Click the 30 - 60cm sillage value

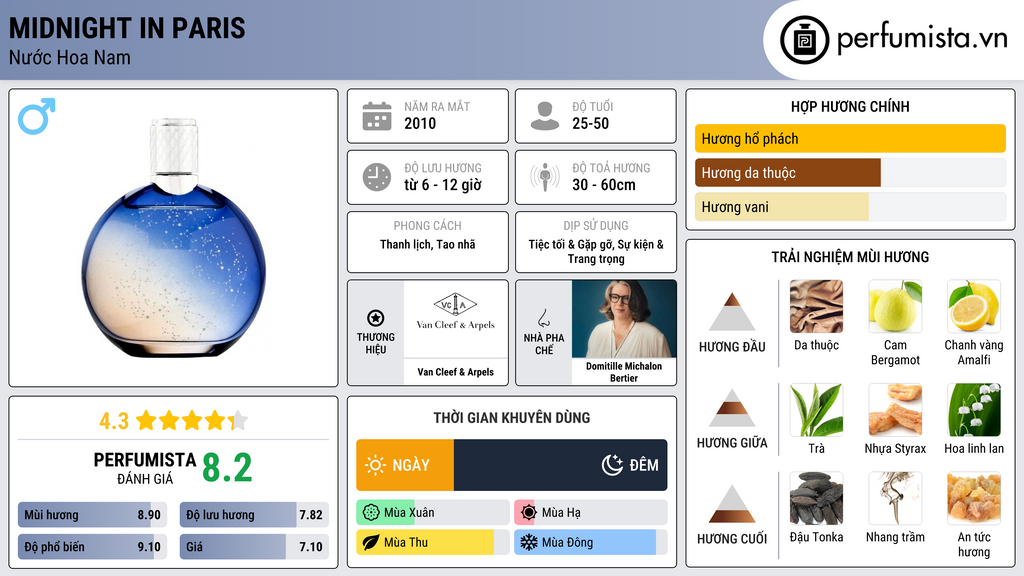click(x=604, y=185)
